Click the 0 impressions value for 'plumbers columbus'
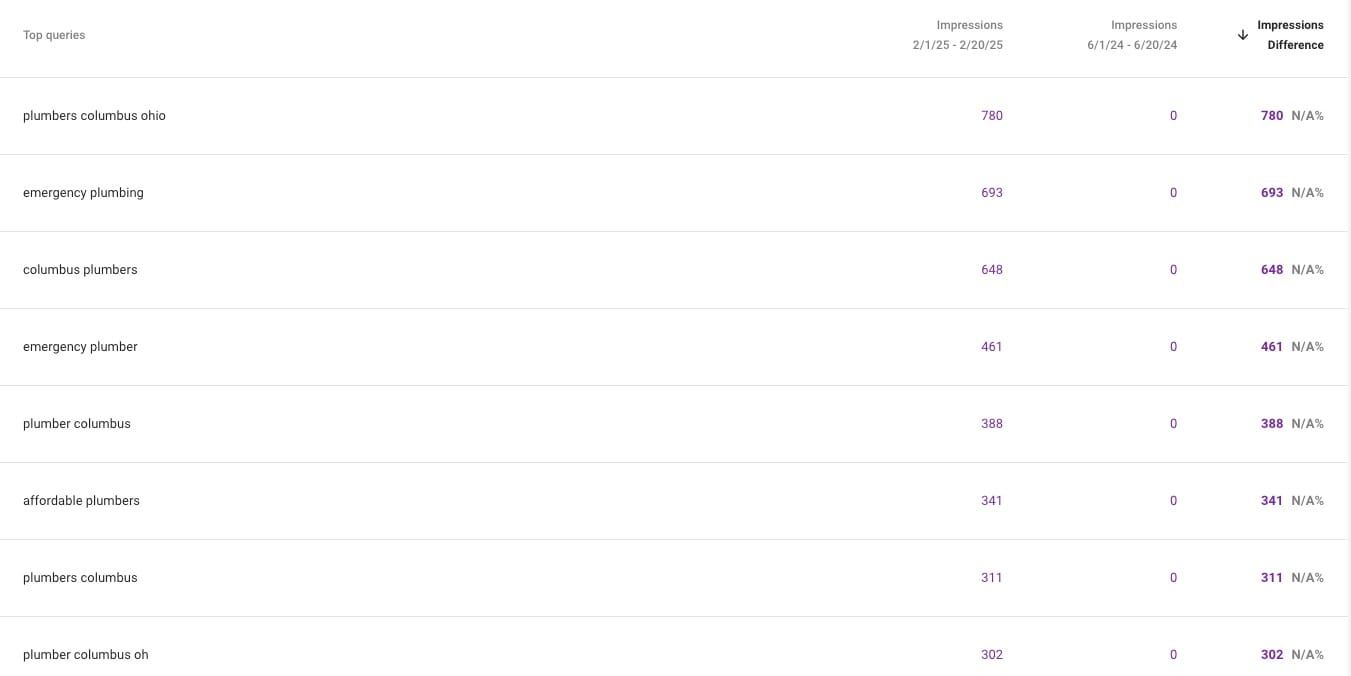Screen dimensions: 1351x676 point(1173,578)
